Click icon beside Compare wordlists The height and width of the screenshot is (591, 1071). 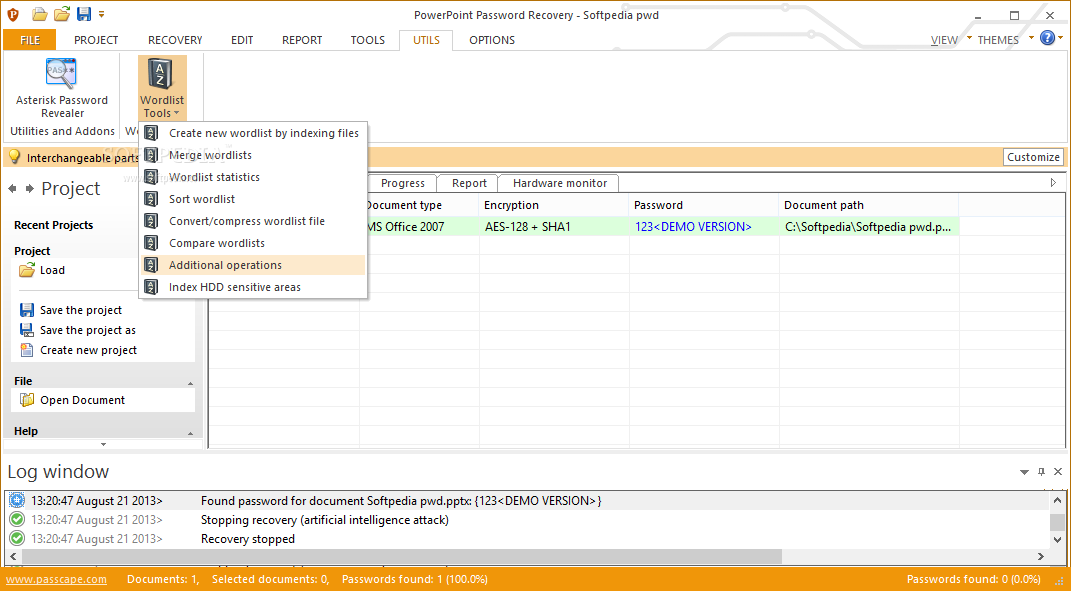point(151,243)
